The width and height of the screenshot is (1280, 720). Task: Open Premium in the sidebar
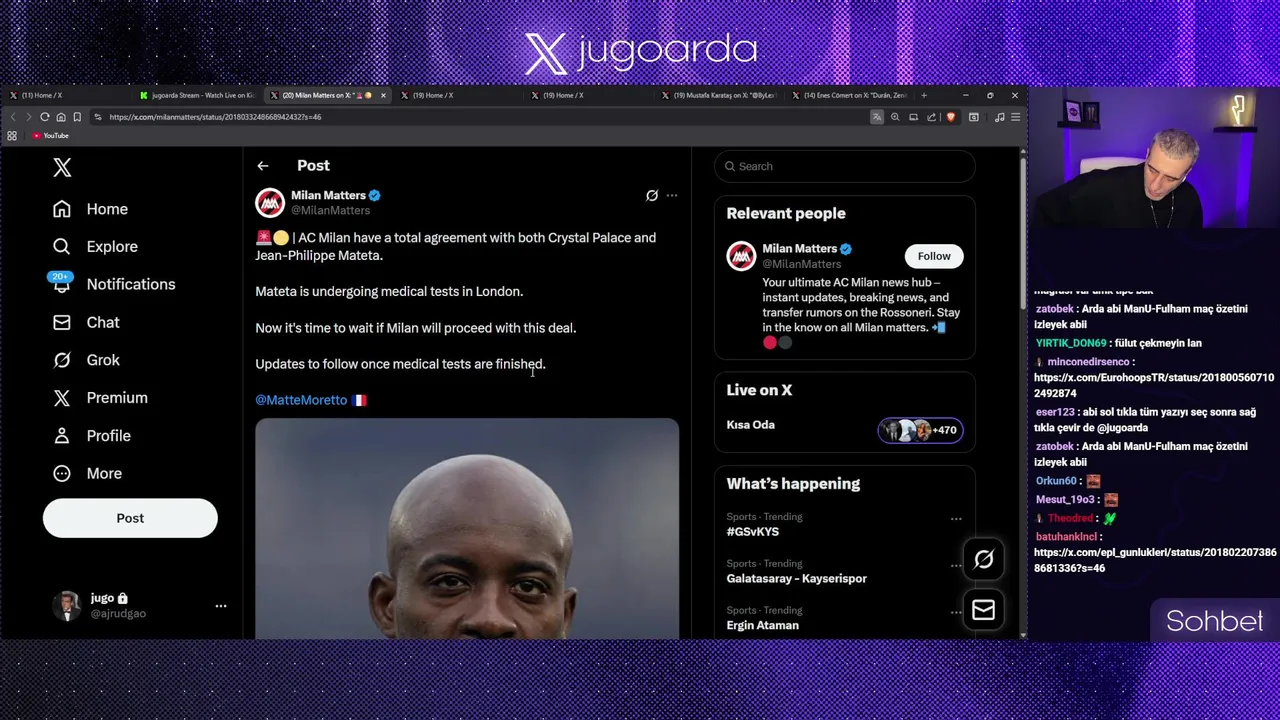pos(100,398)
